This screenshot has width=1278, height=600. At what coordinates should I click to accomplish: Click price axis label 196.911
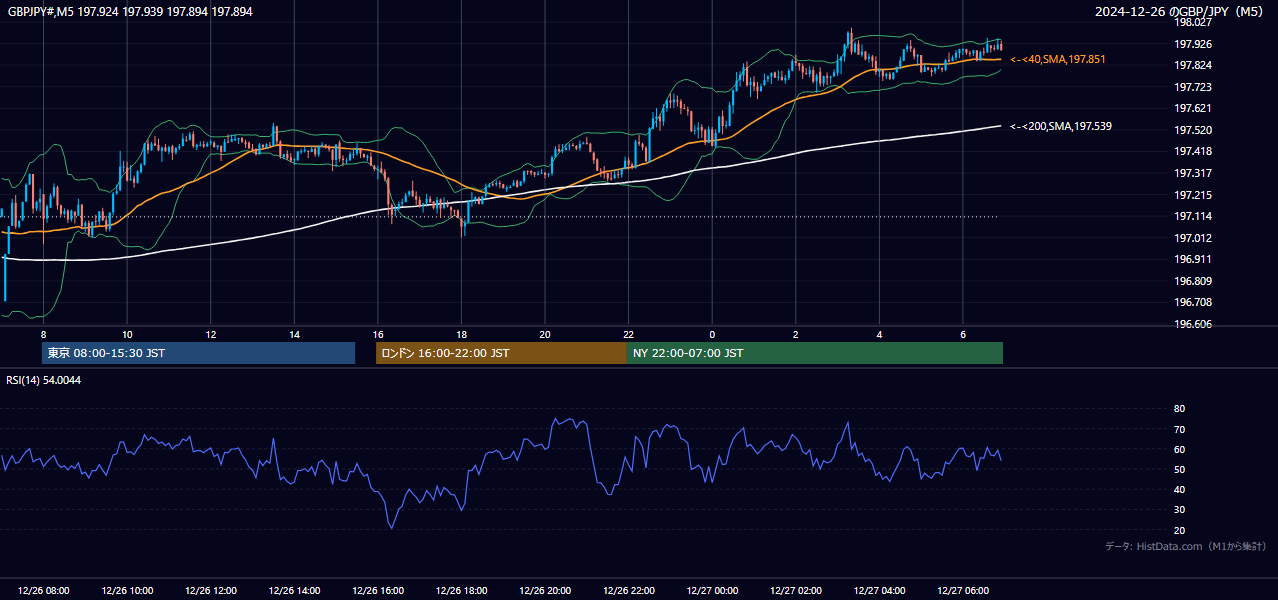point(1192,259)
